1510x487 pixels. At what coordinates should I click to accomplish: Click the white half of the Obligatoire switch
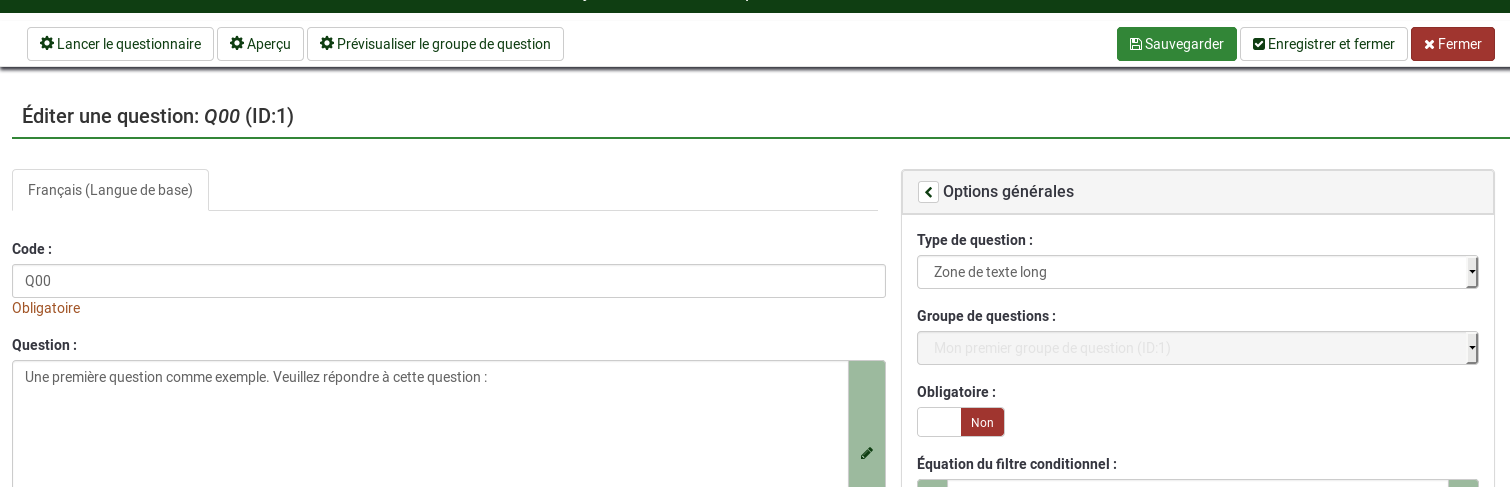tap(939, 422)
